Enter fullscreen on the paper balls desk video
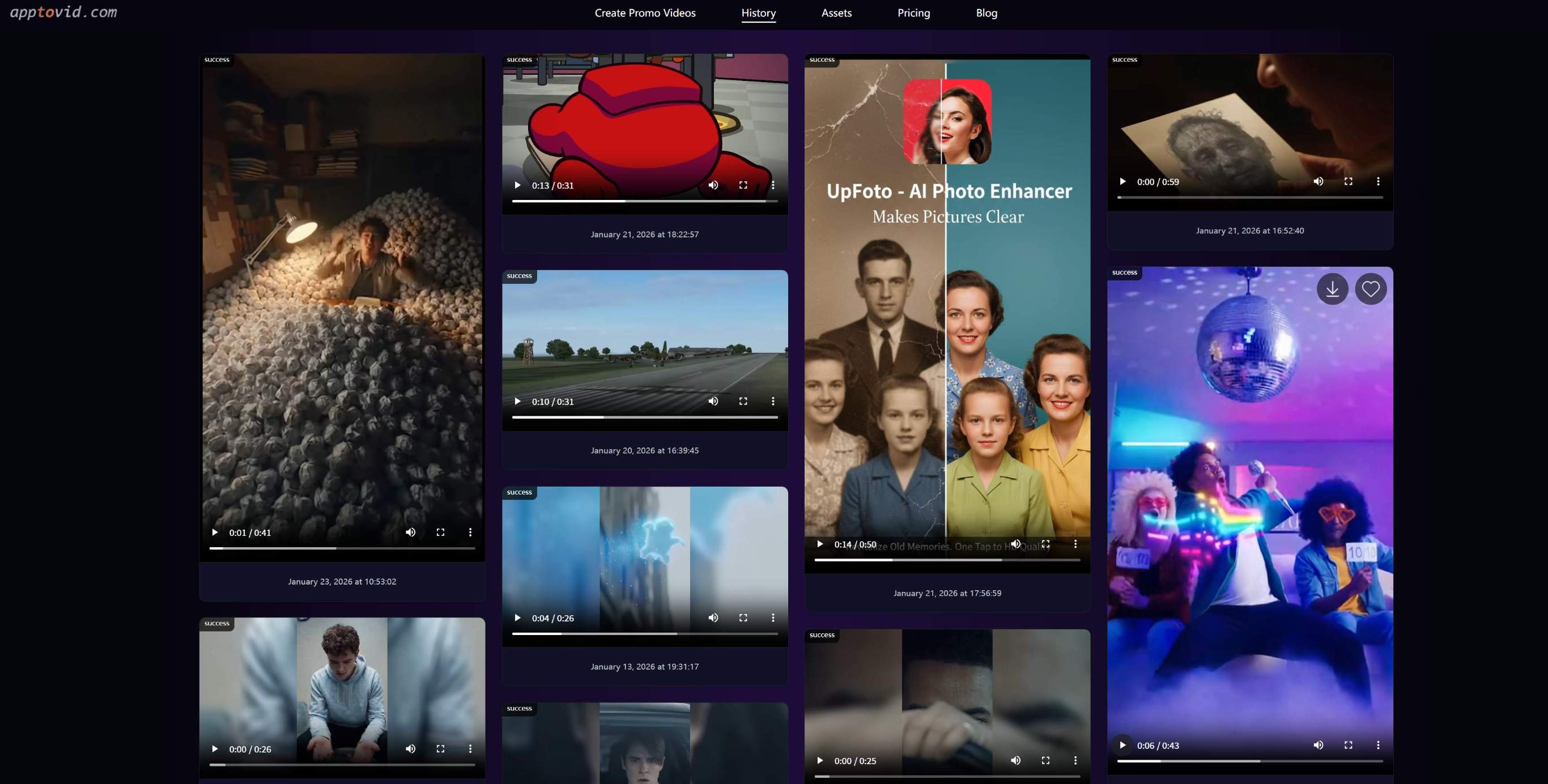1548x784 pixels. (440, 532)
